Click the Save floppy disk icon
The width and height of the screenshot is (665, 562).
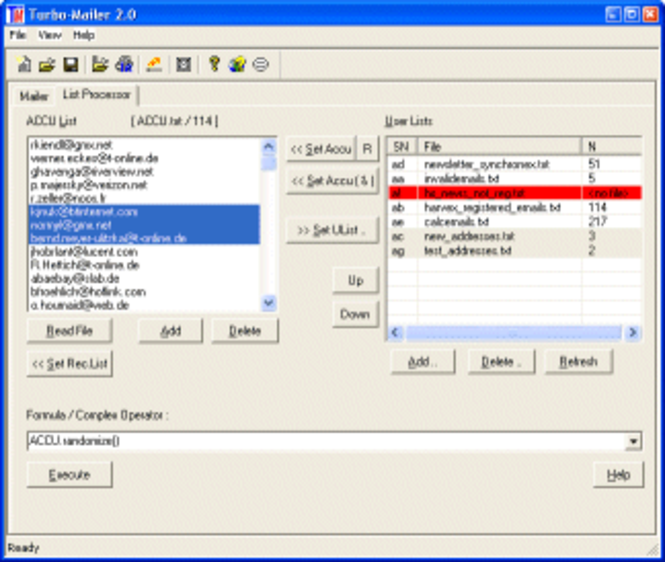[70, 64]
